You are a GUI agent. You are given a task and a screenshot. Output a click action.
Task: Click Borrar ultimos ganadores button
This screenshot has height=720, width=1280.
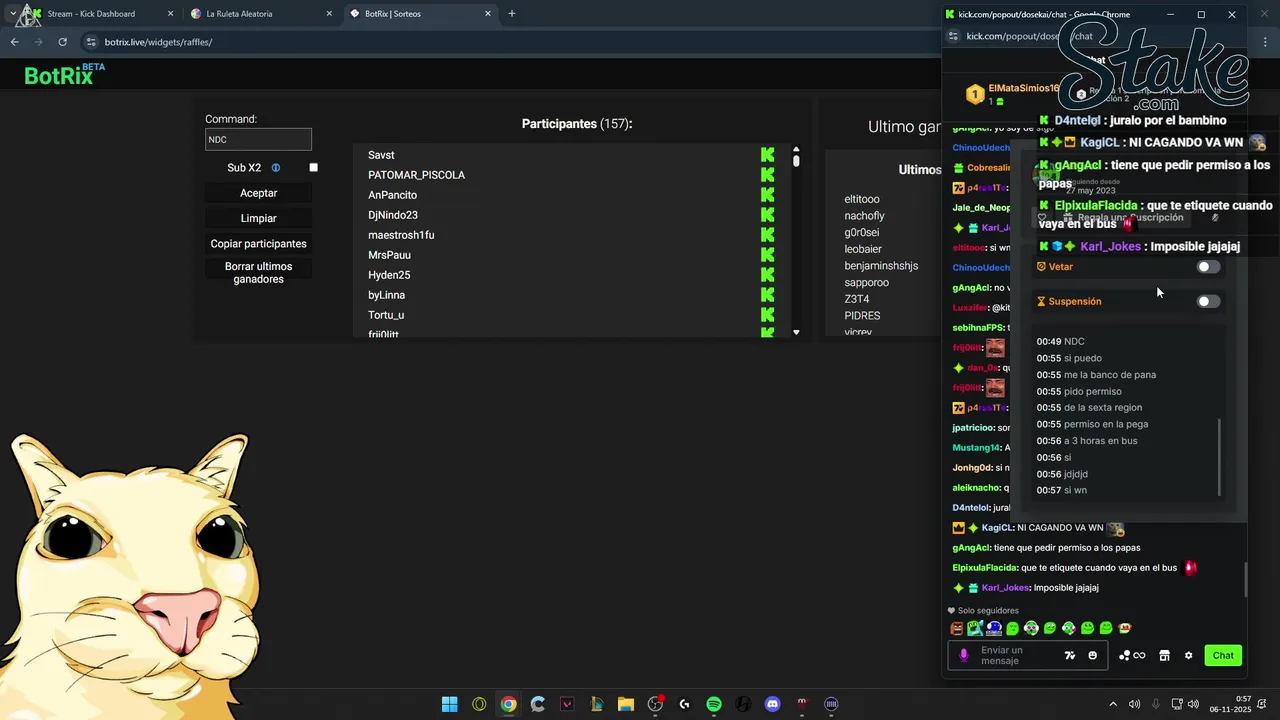(259, 273)
